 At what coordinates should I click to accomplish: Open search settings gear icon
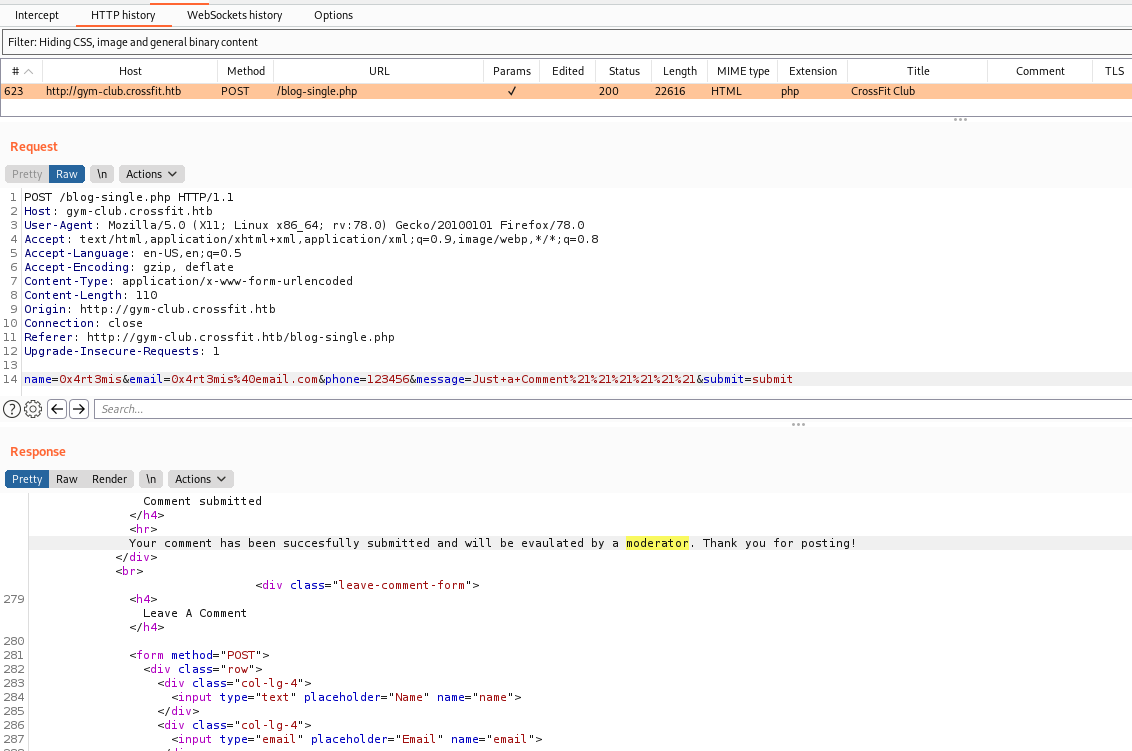[x=33, y=409]
